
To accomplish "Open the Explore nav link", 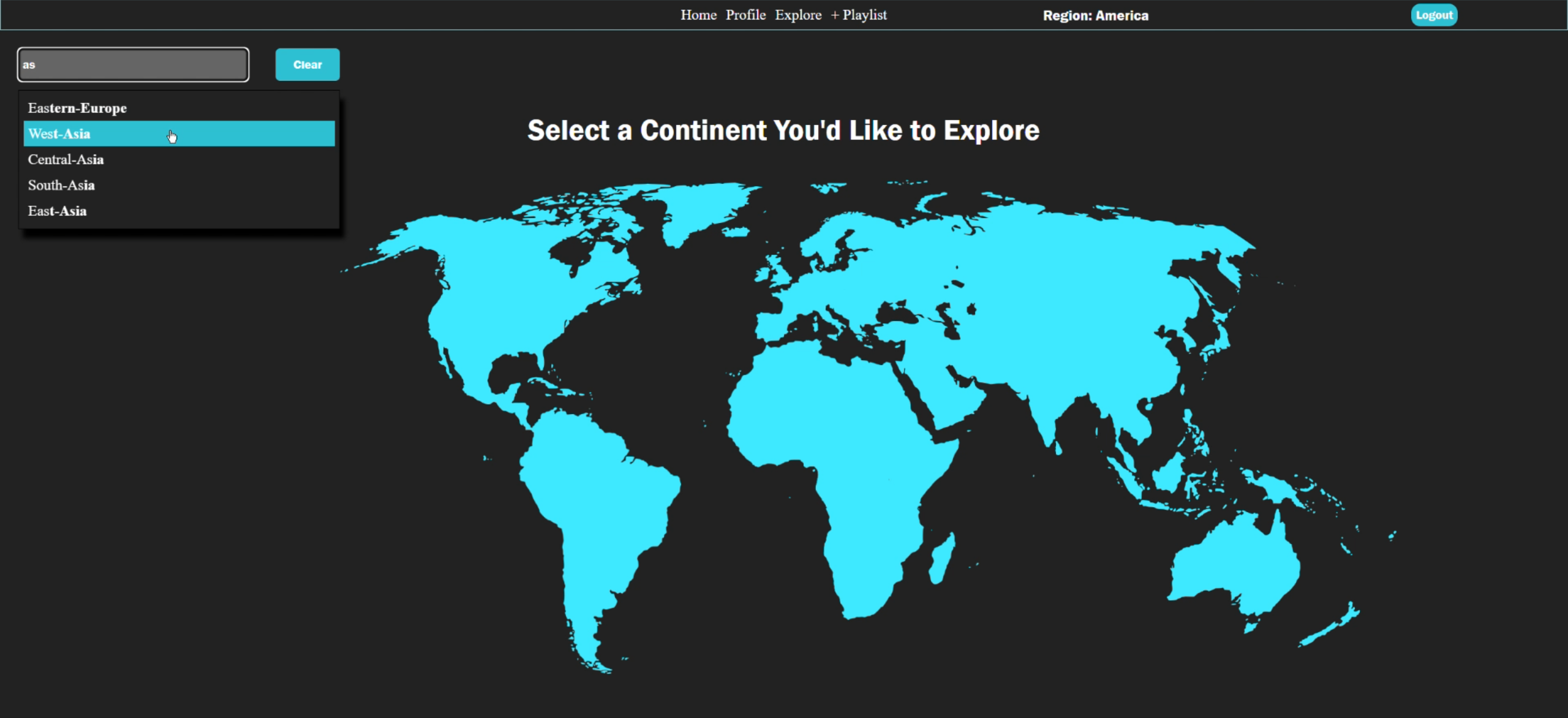I will (x=798, y=15).
